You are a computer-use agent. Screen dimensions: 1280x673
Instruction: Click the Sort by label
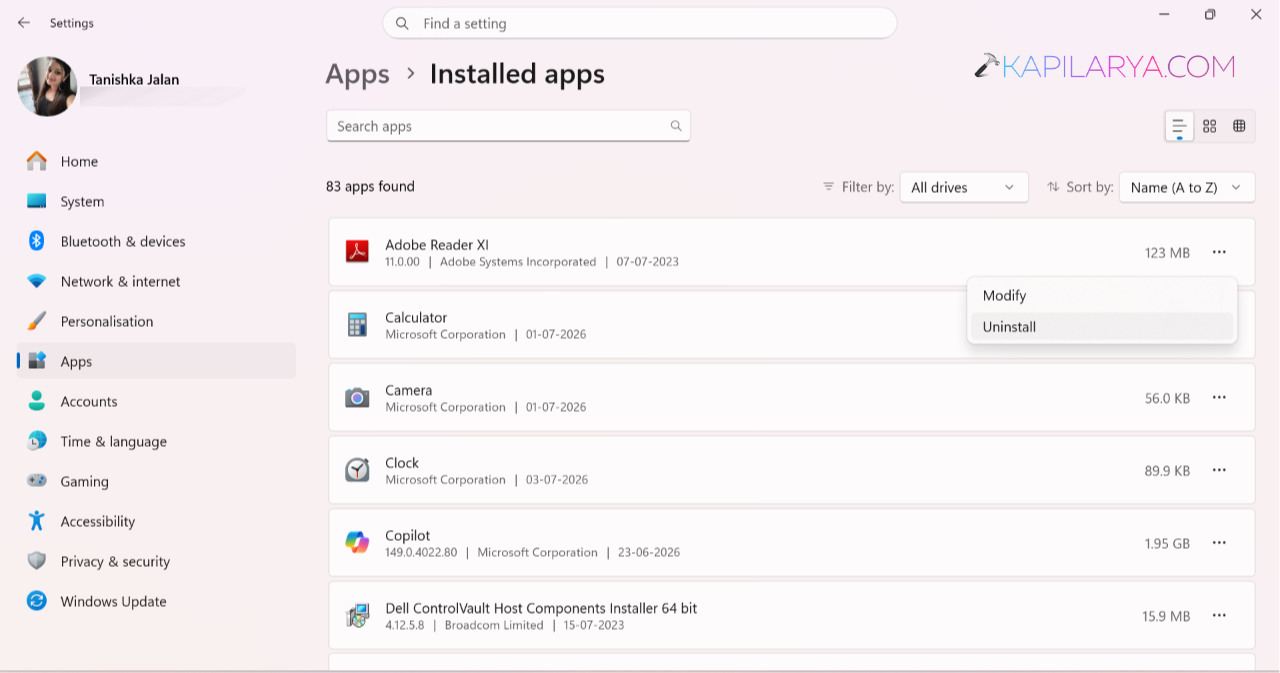pos(1089,187)
